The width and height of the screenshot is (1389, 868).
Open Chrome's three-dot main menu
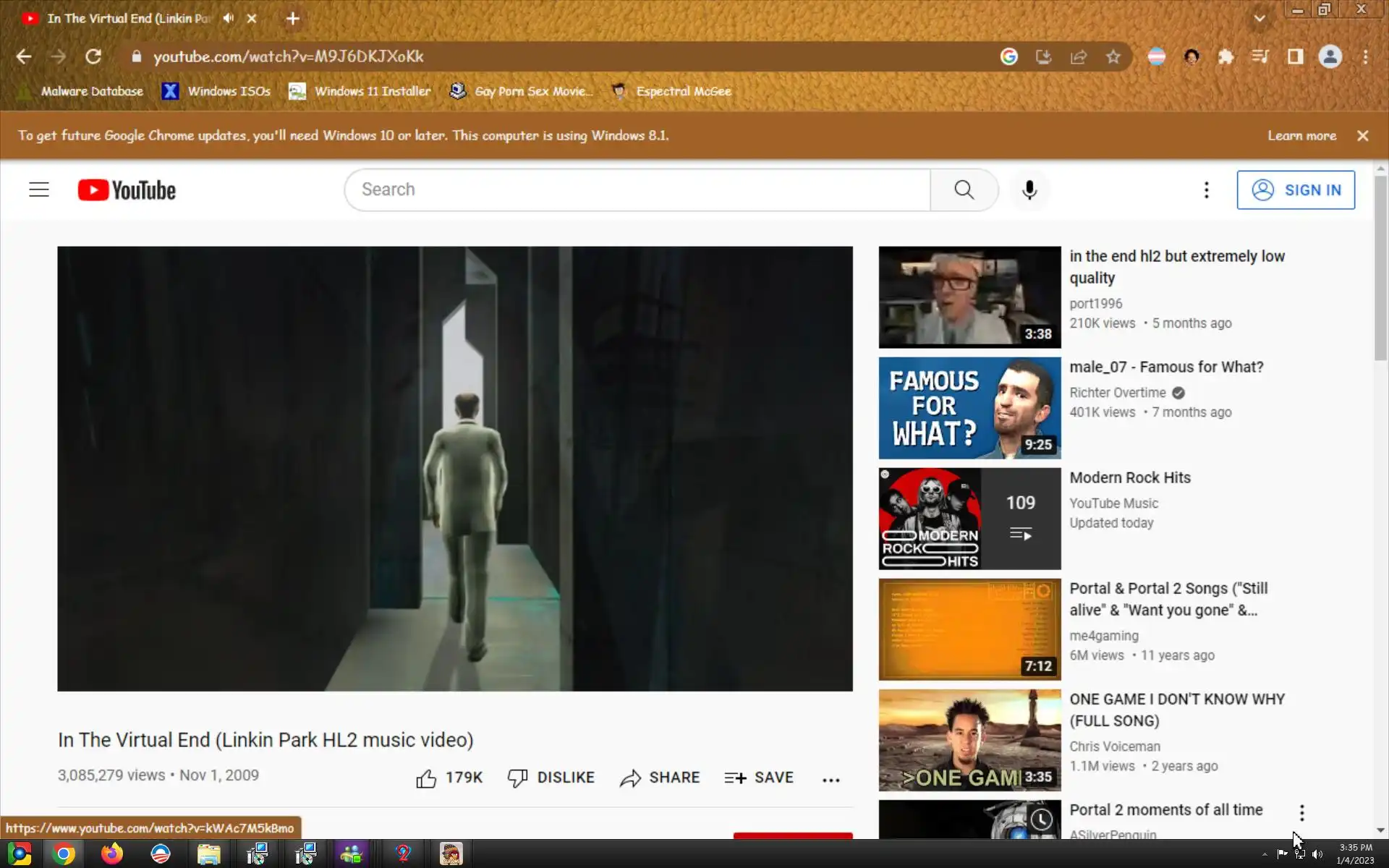tap(1365, 56)
